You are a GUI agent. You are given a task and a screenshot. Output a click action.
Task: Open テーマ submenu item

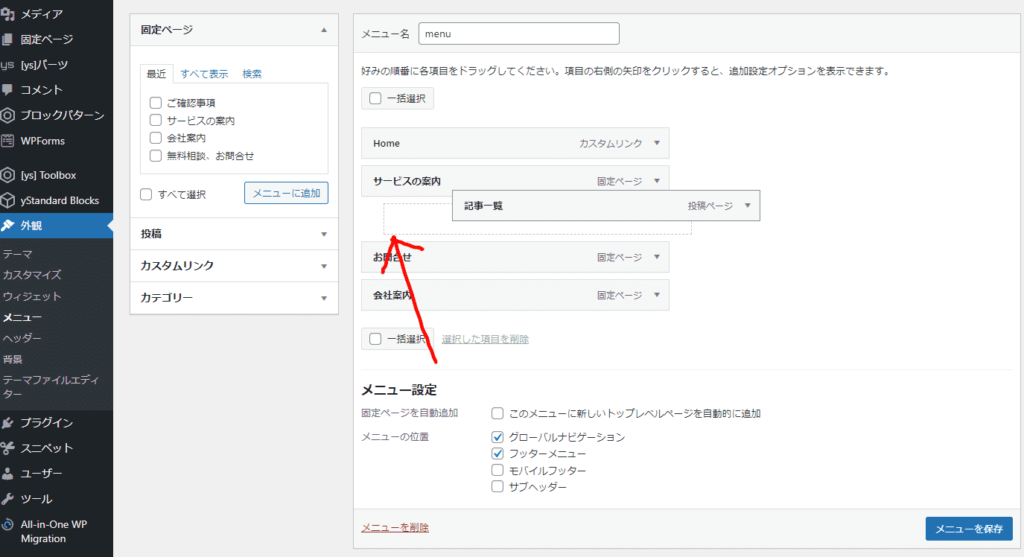pos(18,254)
